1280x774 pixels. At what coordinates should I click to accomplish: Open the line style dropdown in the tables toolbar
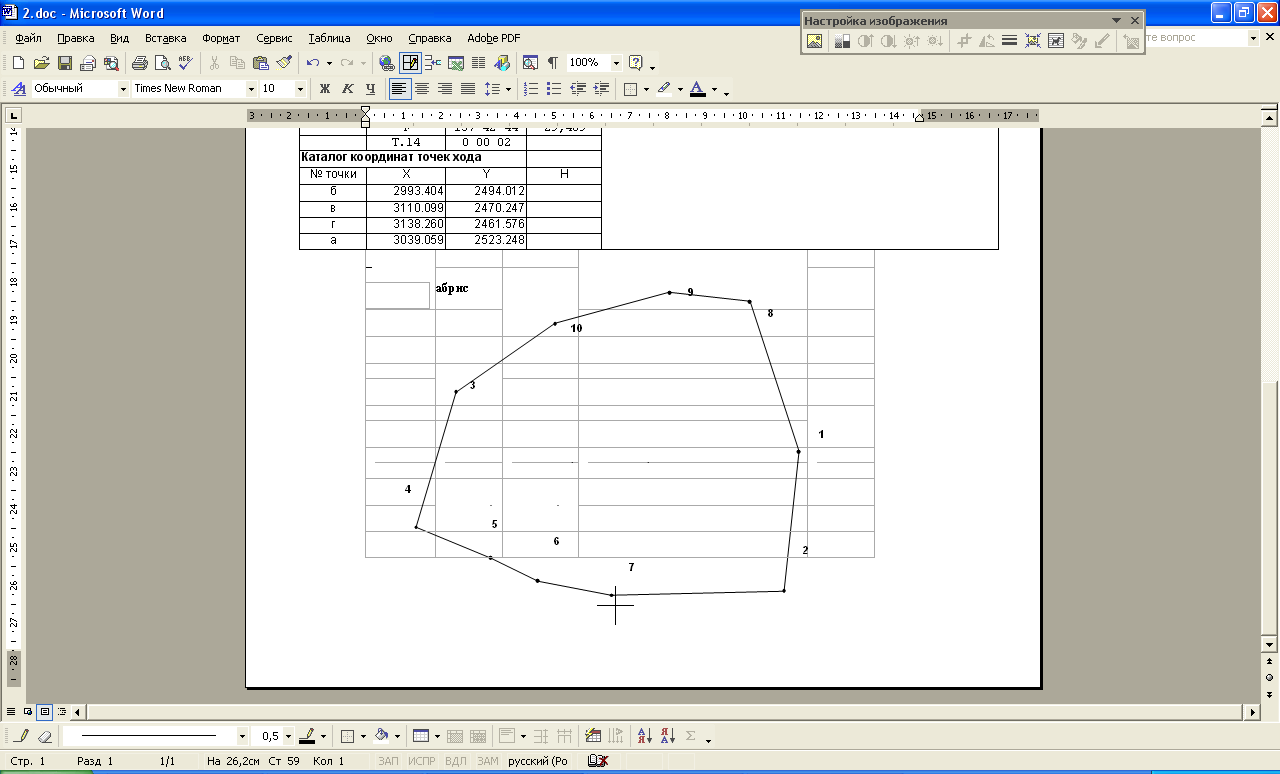pos(242,736)
